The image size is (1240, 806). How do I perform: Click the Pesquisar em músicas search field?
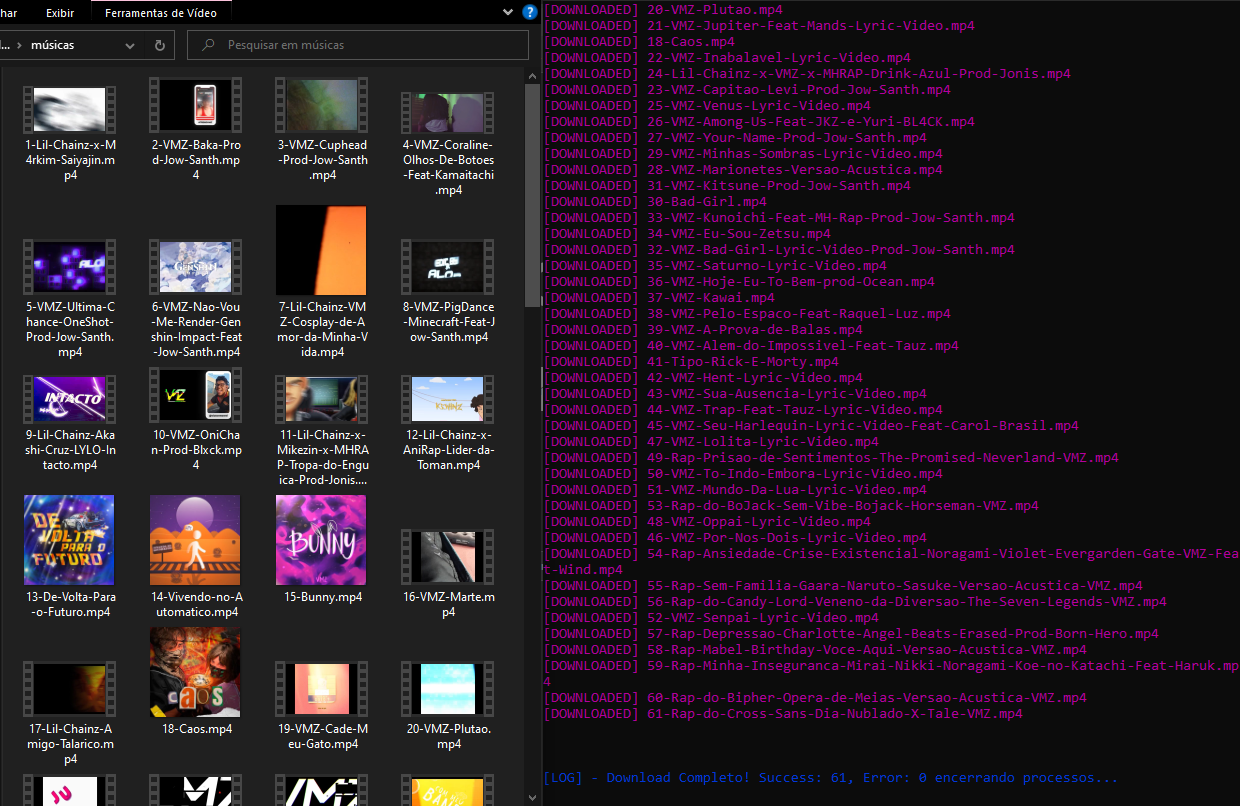pos(358,45)
